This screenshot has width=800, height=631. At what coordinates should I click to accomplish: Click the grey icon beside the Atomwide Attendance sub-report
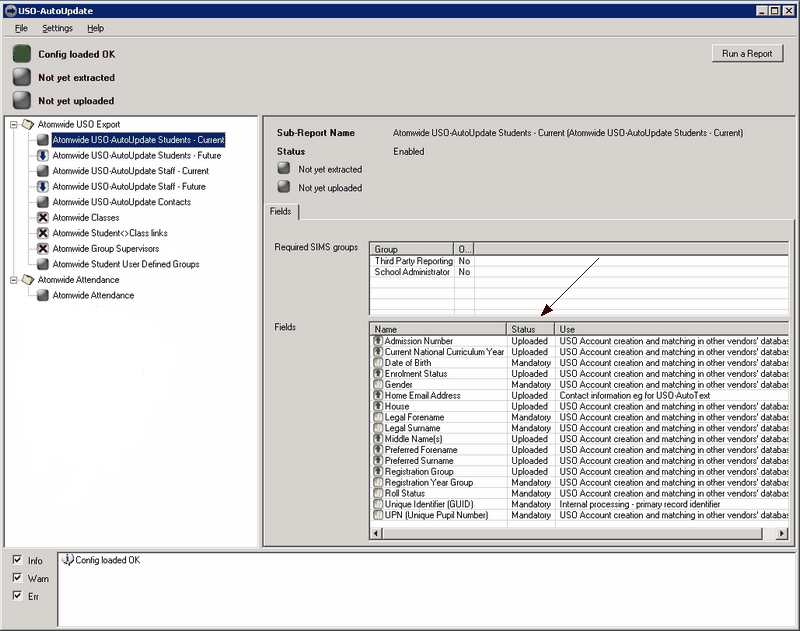(x=43, y=295)
